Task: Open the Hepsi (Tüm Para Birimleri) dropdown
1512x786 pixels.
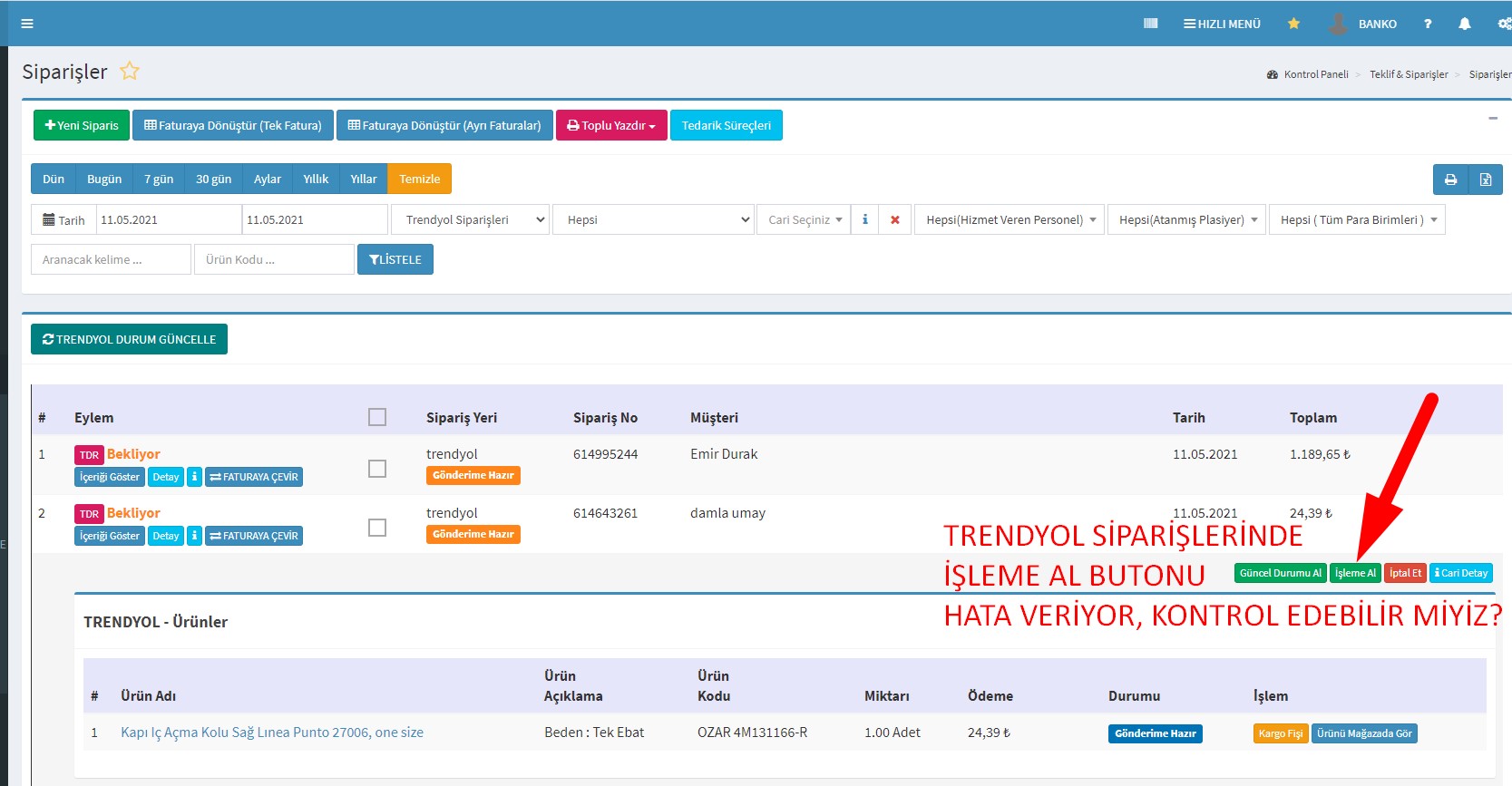Action: coord(1357,219)
